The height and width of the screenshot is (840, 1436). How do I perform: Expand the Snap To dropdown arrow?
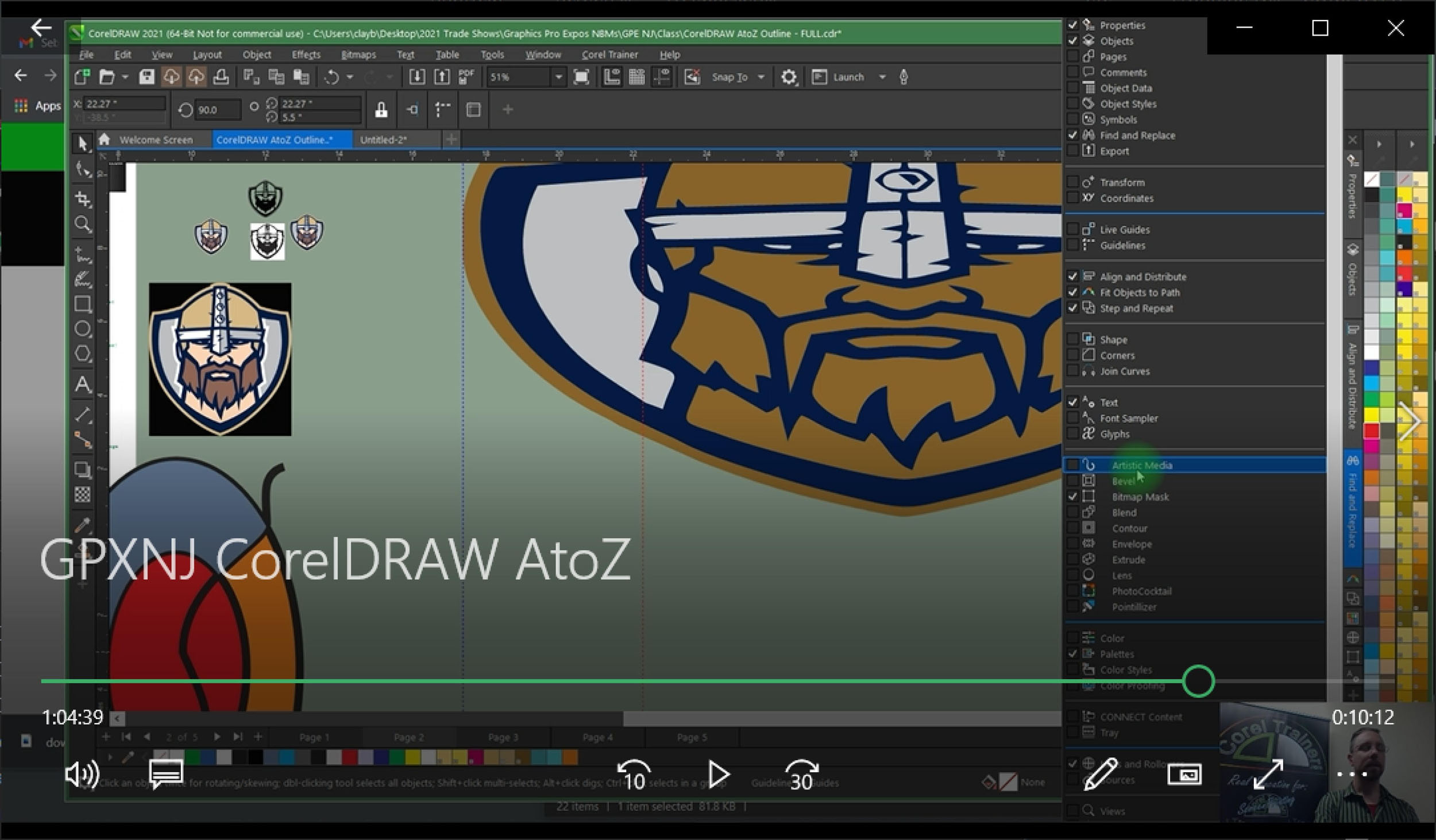coord(761,77)
